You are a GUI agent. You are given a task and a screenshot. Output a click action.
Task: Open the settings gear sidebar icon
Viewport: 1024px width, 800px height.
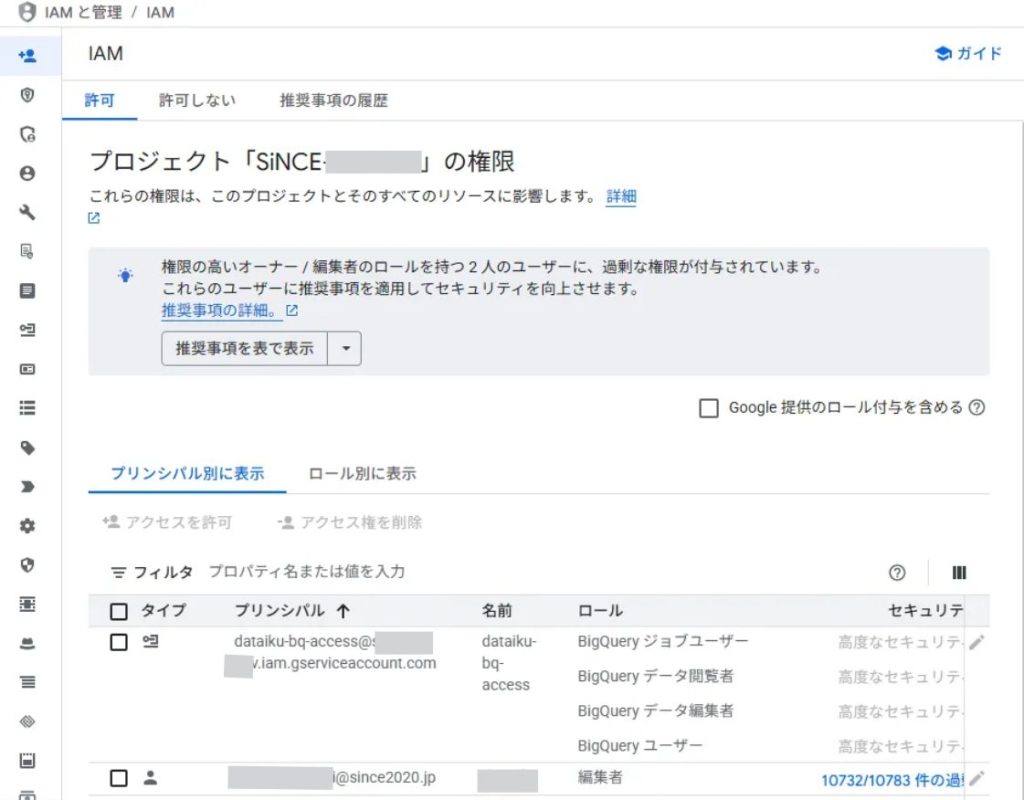point(28,526)
